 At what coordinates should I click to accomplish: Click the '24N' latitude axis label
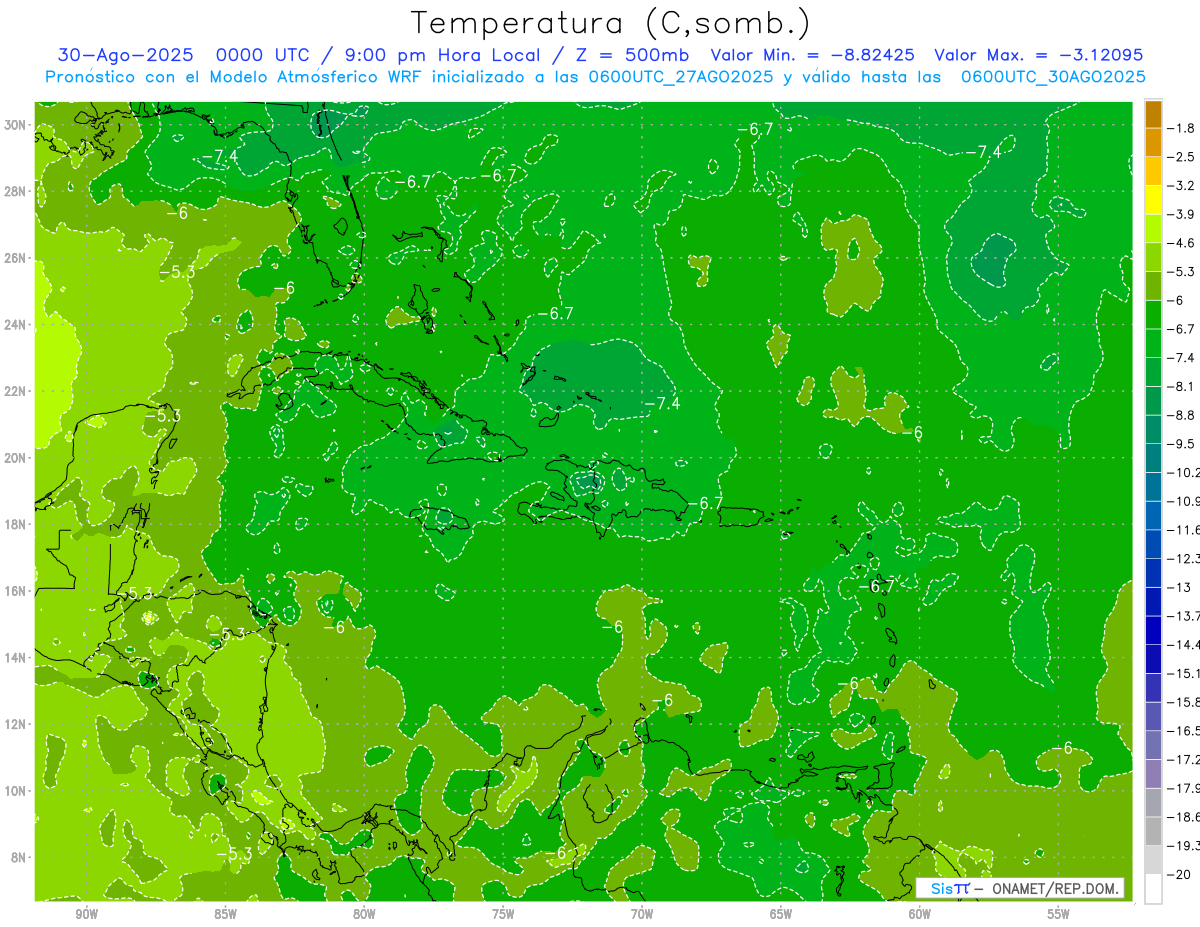(x=17, y=325)
